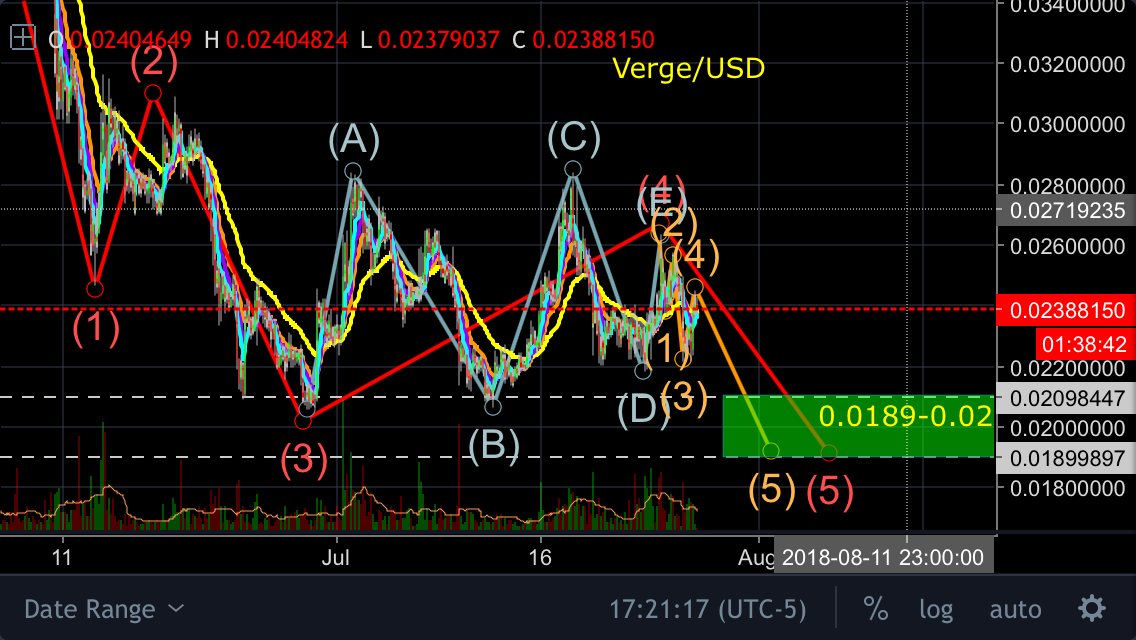
Task: Click the countdown label 01:38:42
Action: (x=1085, y=344)
